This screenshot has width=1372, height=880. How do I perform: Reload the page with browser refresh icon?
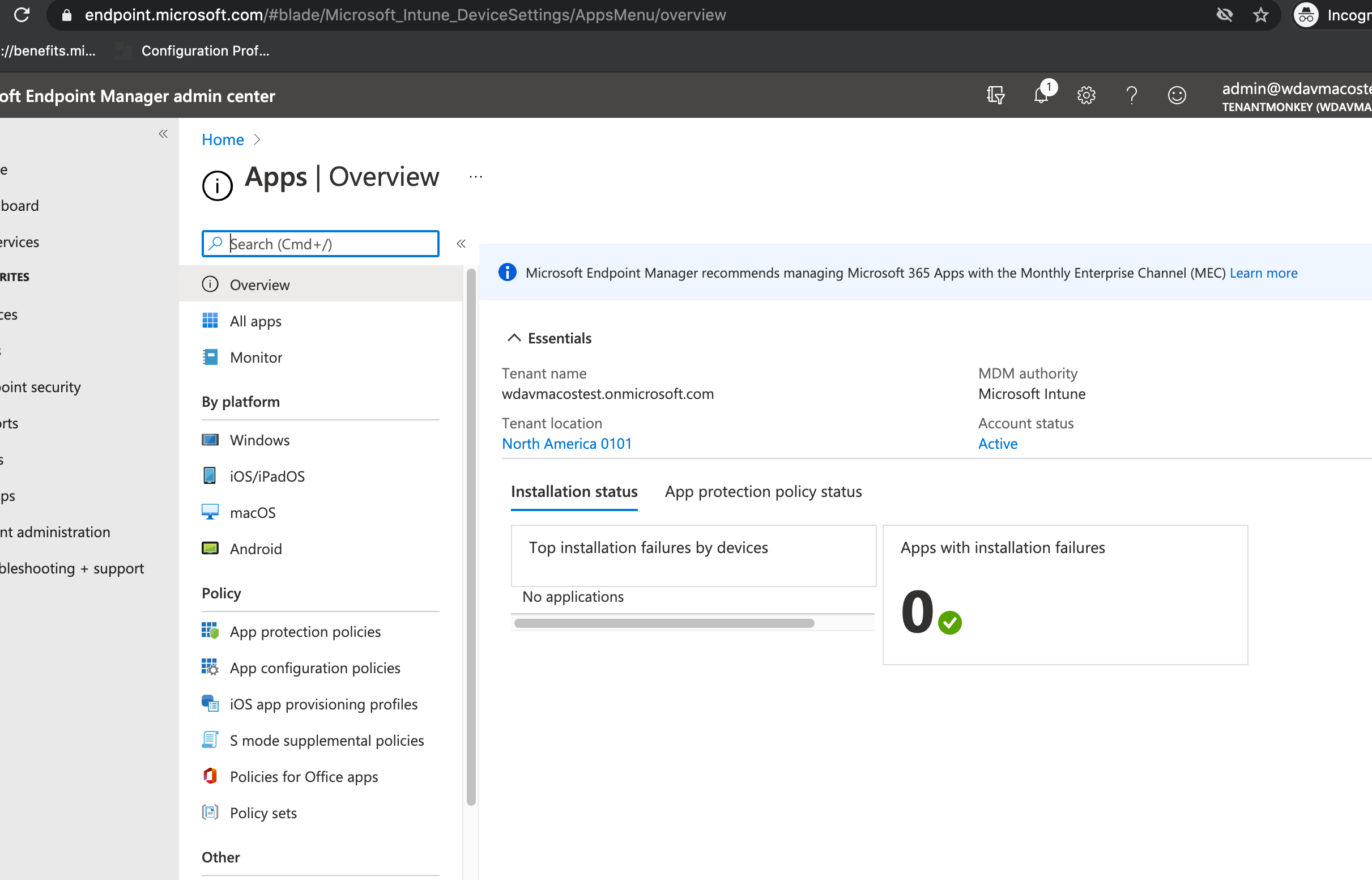click(22, 15)
